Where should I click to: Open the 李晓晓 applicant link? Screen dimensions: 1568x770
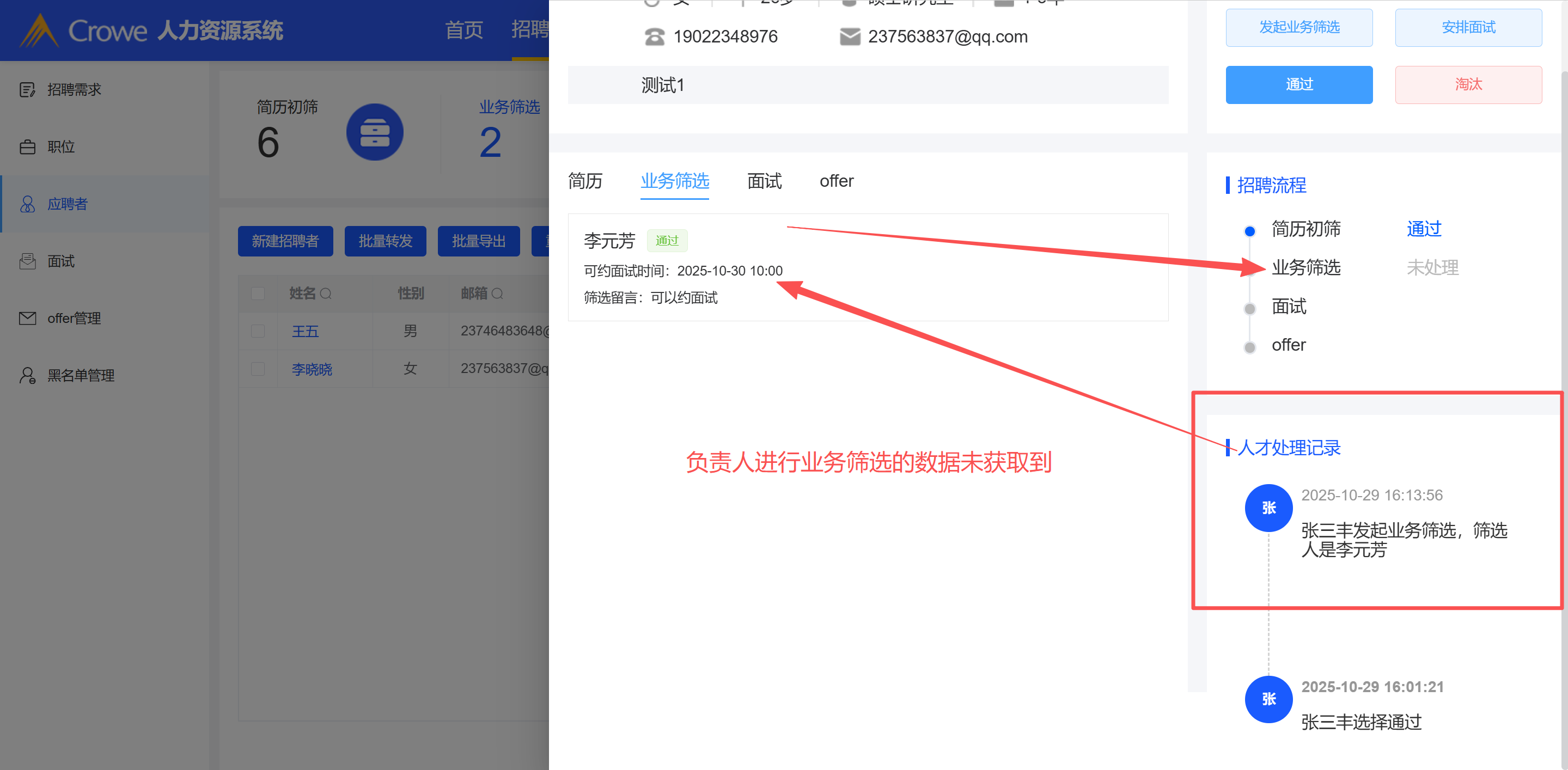pyautogui.click(x=312, y=369)
